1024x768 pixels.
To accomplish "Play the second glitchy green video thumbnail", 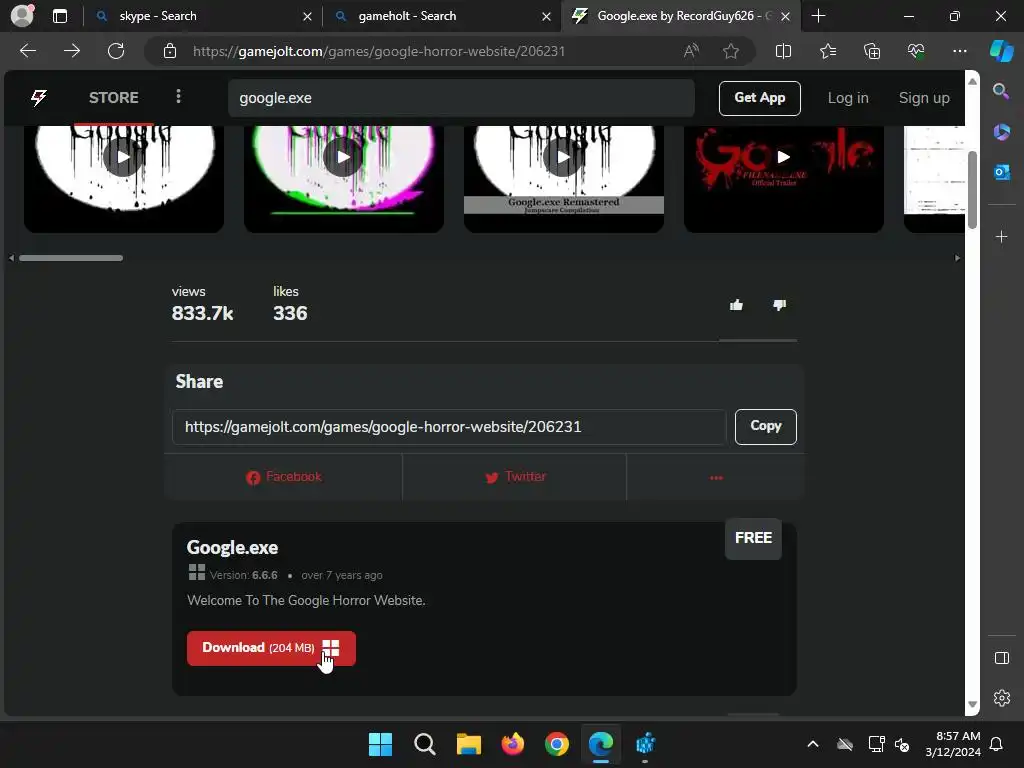I will click(x=344, y=157).
